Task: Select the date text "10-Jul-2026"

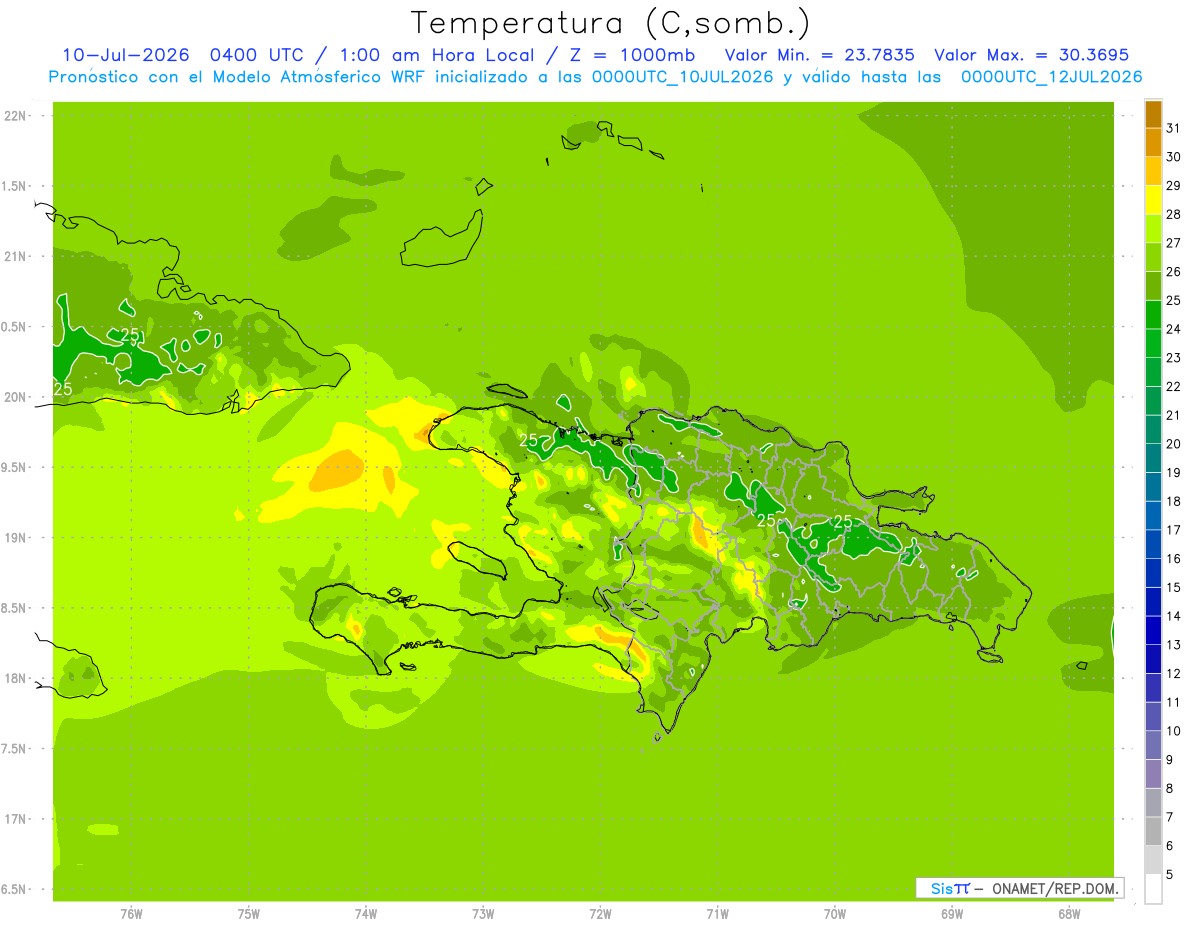Action: 126,55
